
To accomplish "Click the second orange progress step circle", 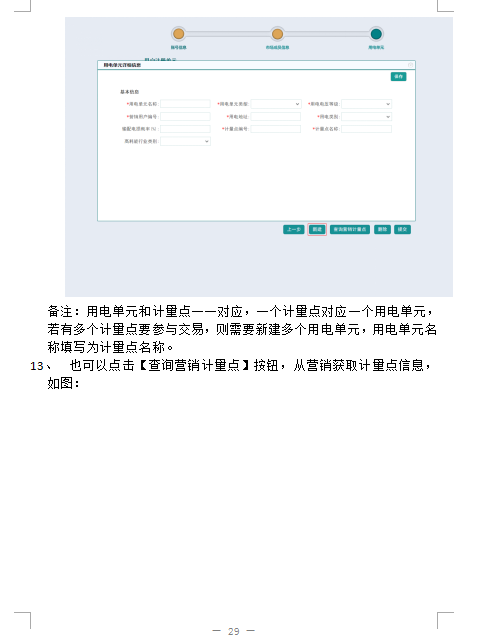I will [x=277, y=34].
